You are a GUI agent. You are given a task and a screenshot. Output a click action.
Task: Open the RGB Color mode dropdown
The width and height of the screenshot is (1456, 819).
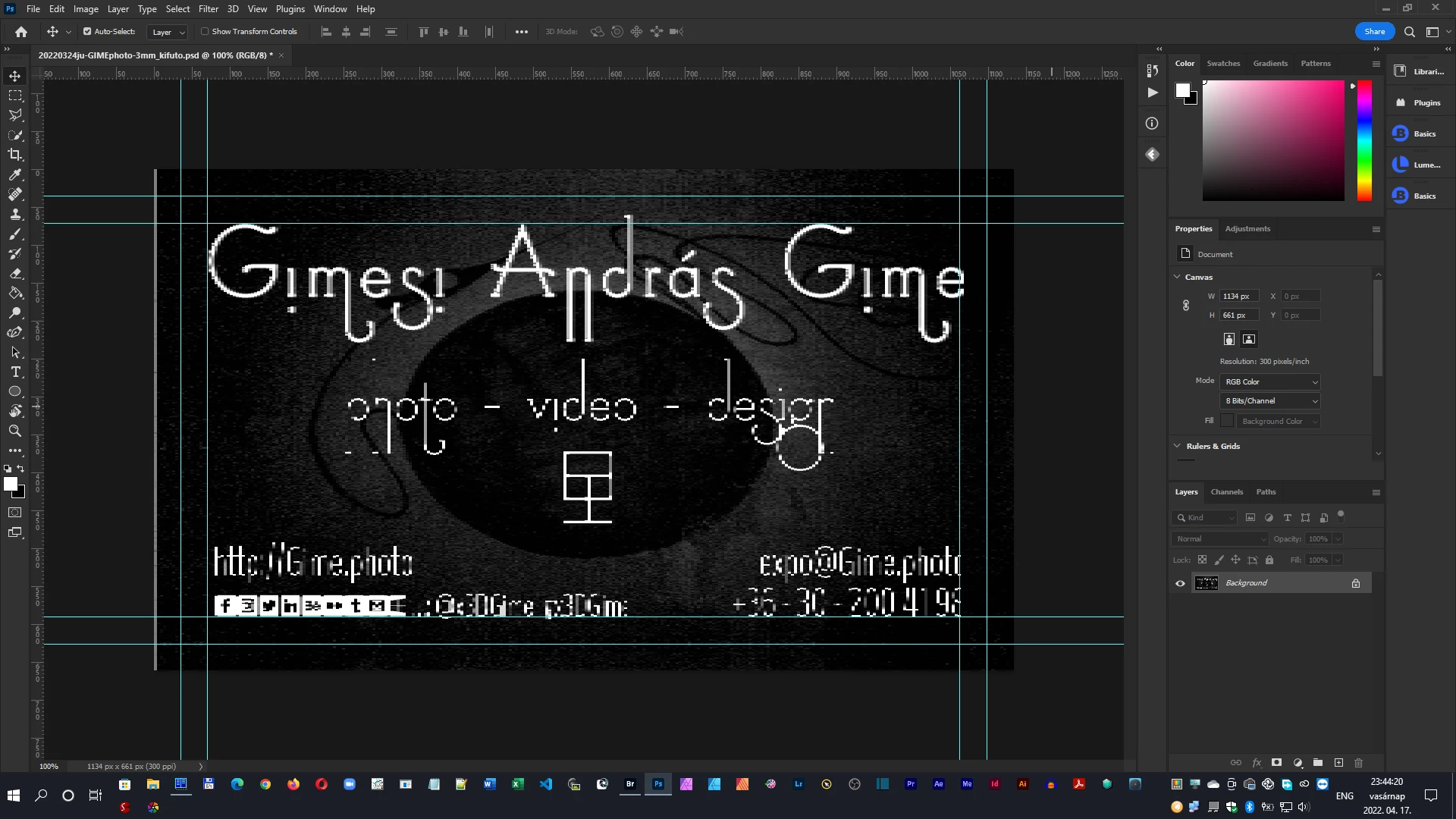[1270, 381]
